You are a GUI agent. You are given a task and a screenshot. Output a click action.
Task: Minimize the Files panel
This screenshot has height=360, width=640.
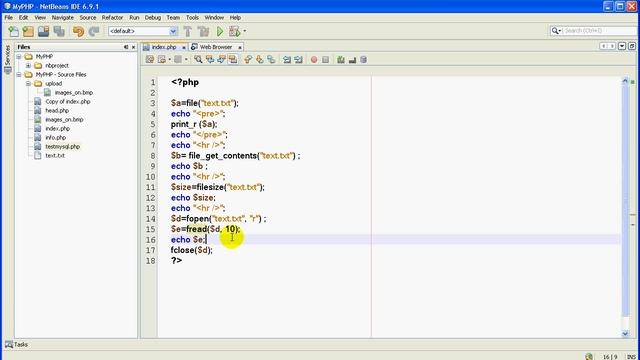126,47
